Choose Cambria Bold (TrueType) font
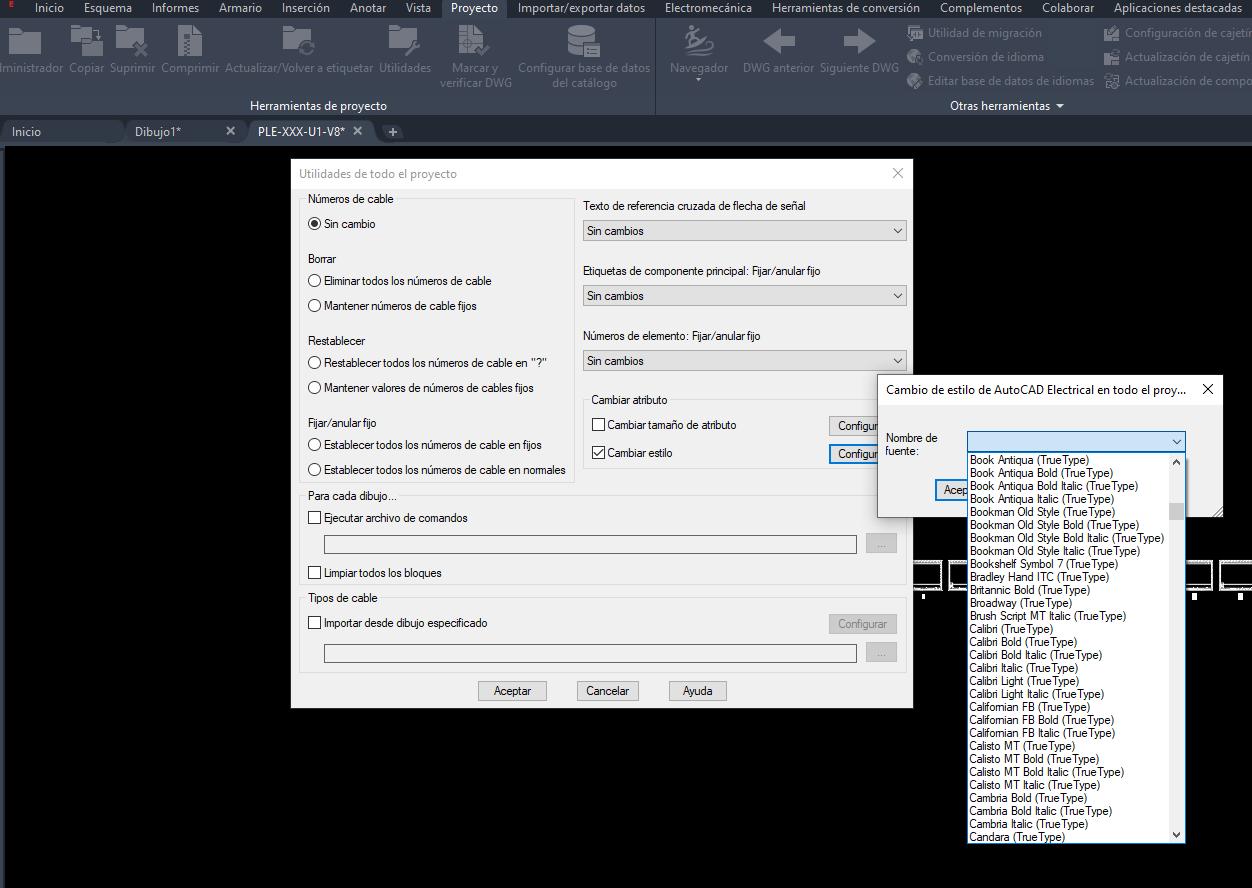 click(x=1068, y=798)
